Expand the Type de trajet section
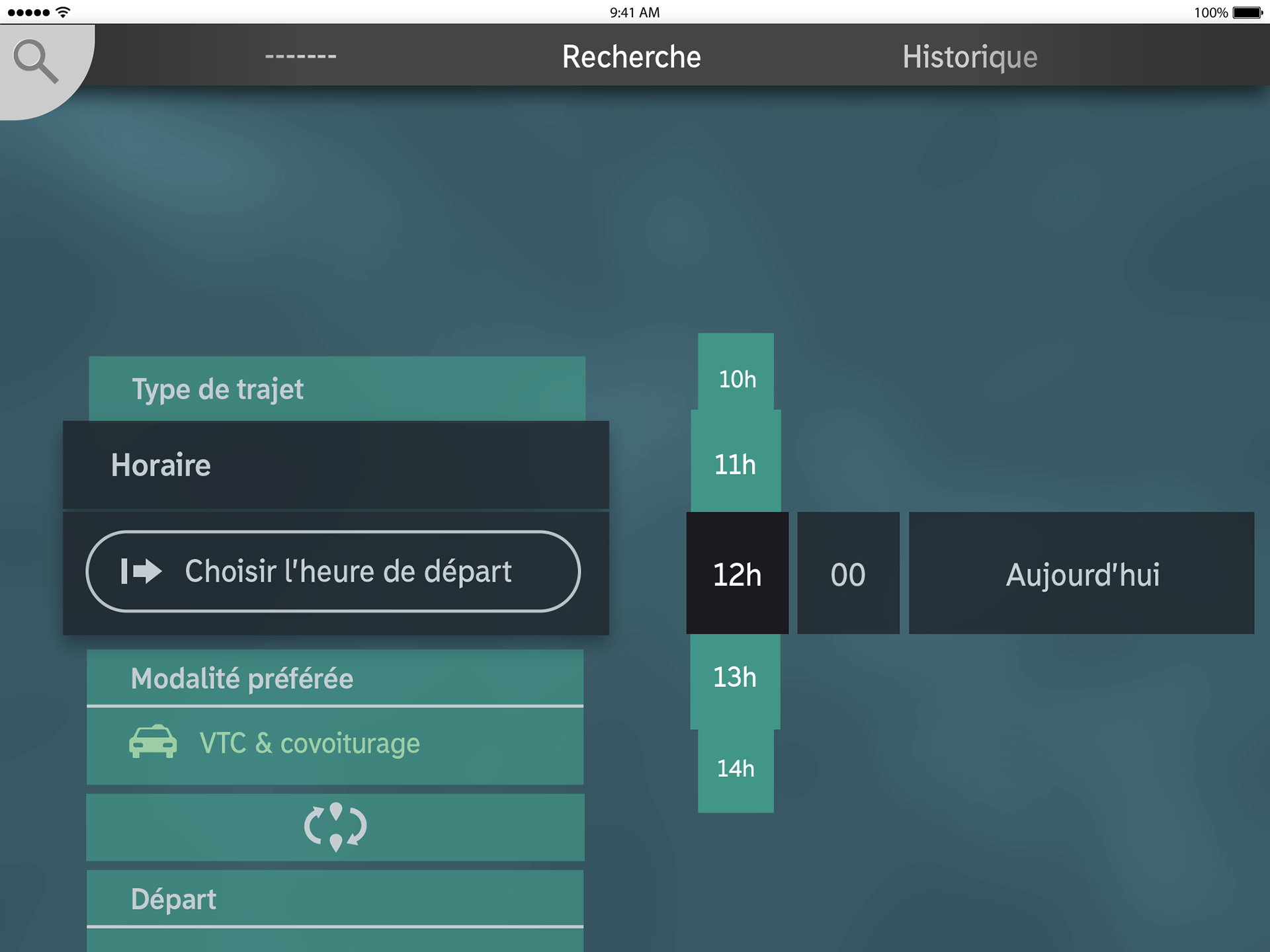The image size is (1270, 952). (337, 389)
